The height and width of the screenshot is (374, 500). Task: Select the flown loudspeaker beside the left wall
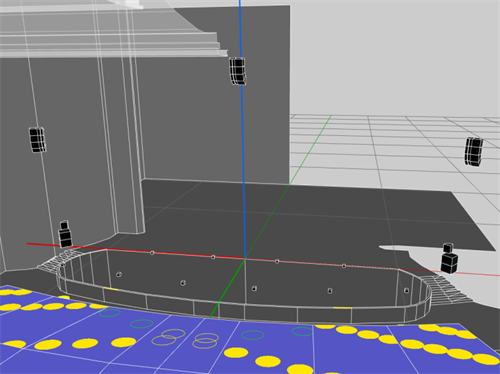[x=37, y=140]
